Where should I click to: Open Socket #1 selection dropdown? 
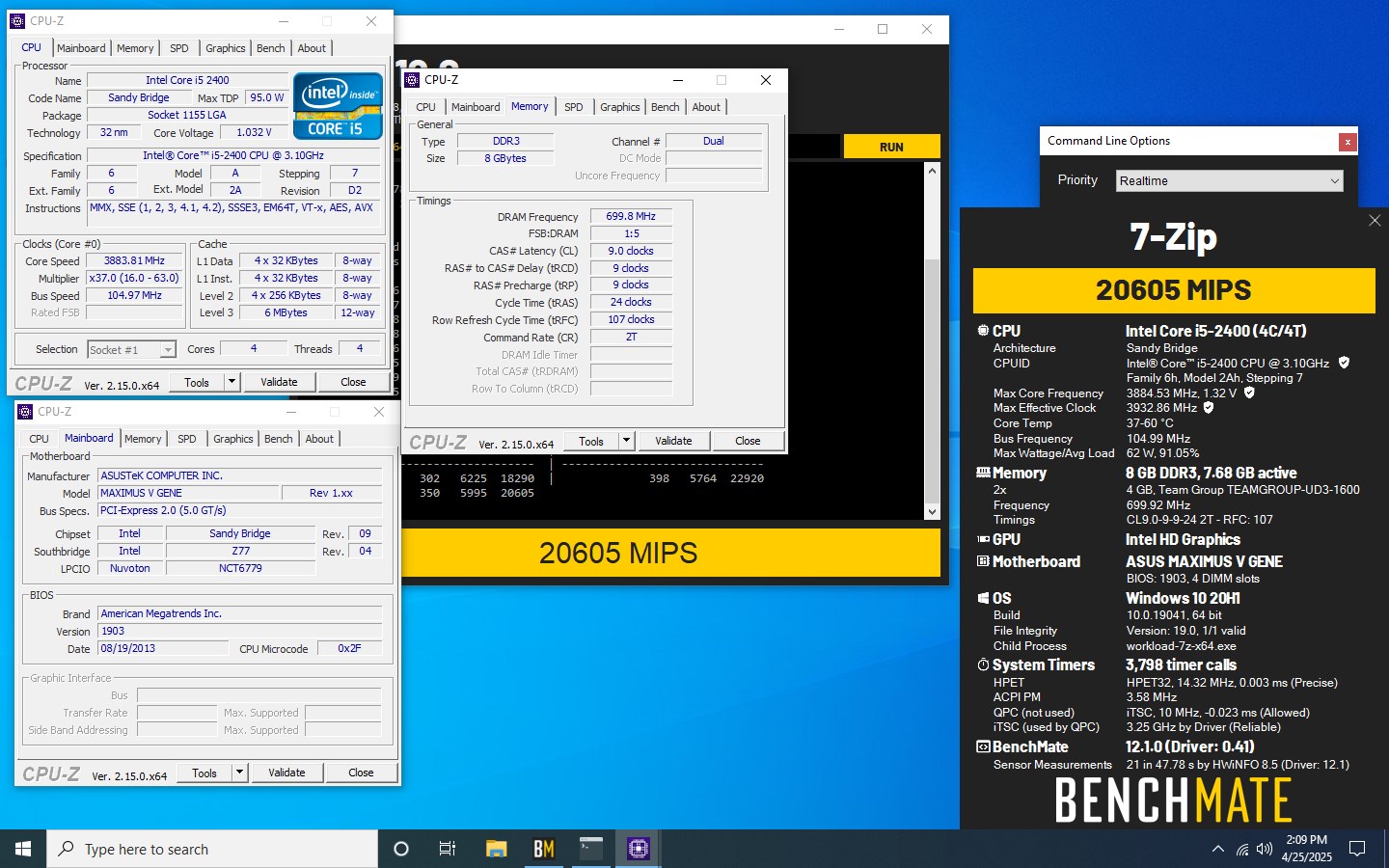(x=131, y=349)
